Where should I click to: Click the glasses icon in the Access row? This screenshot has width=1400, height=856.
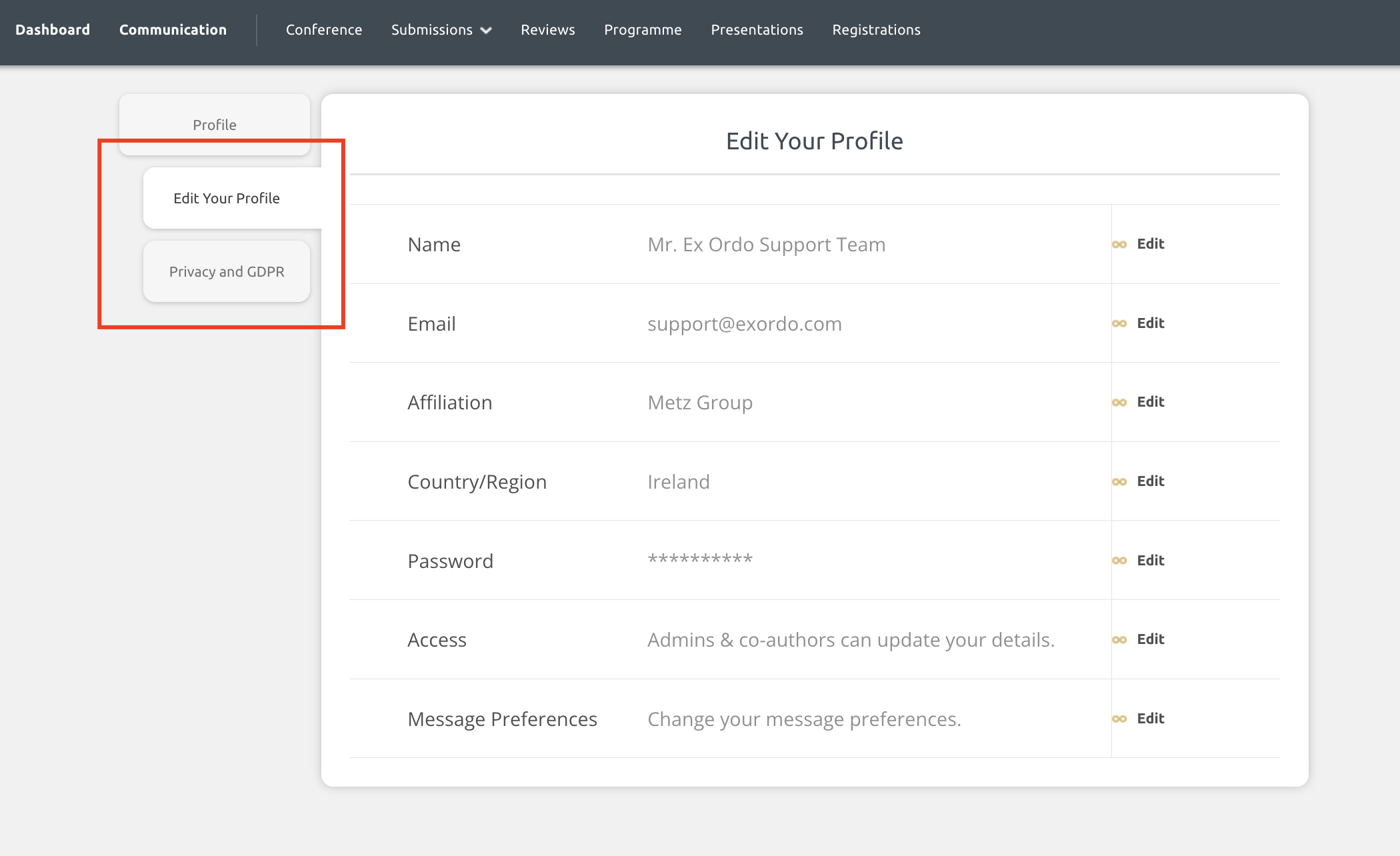[x=1119, y=640]
